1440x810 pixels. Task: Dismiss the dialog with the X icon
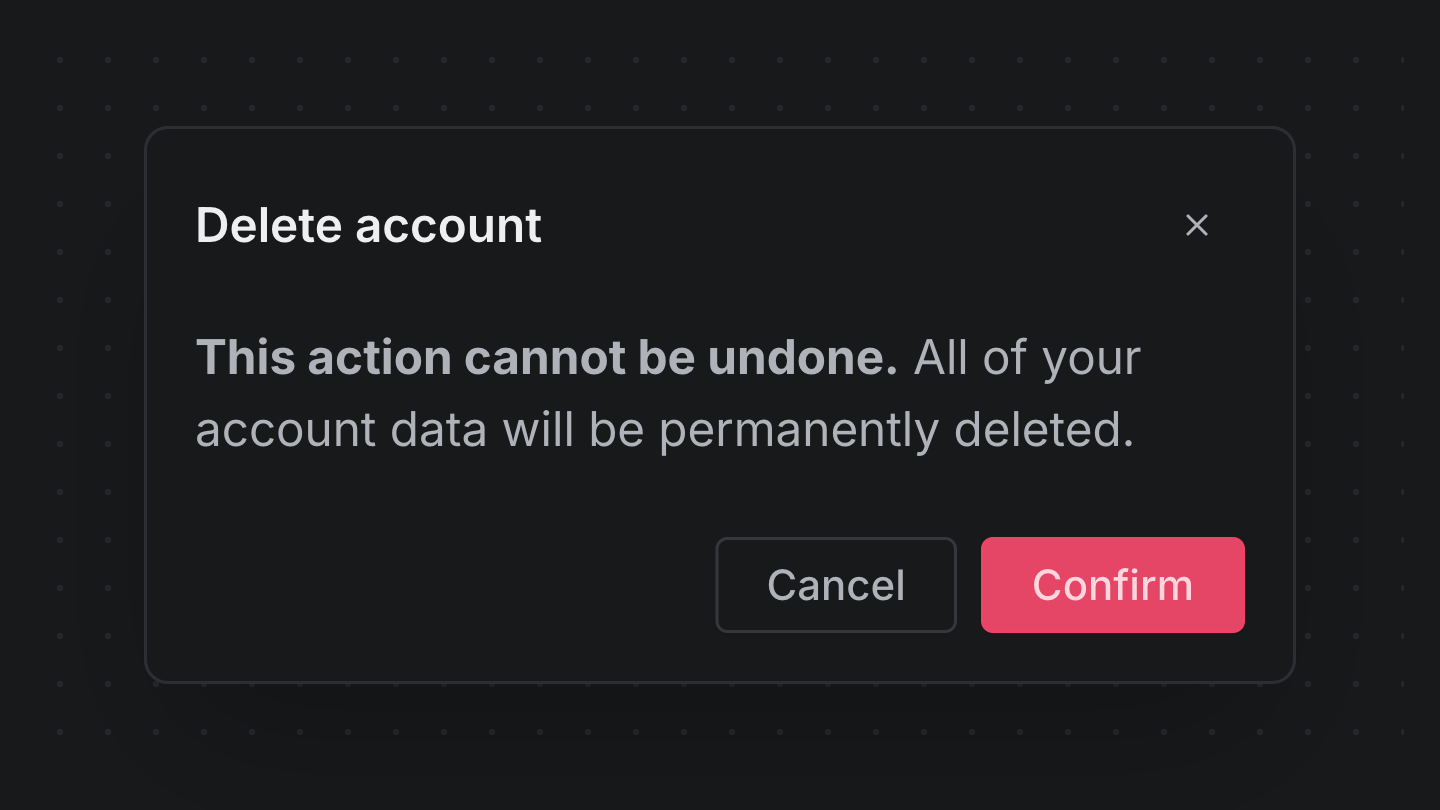click(1197, 225)
